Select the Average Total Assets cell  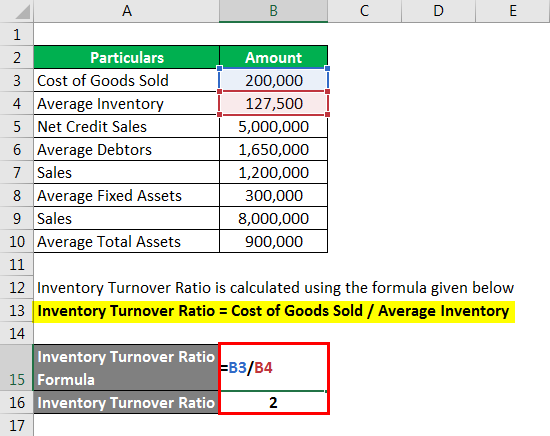coord(127,241)
